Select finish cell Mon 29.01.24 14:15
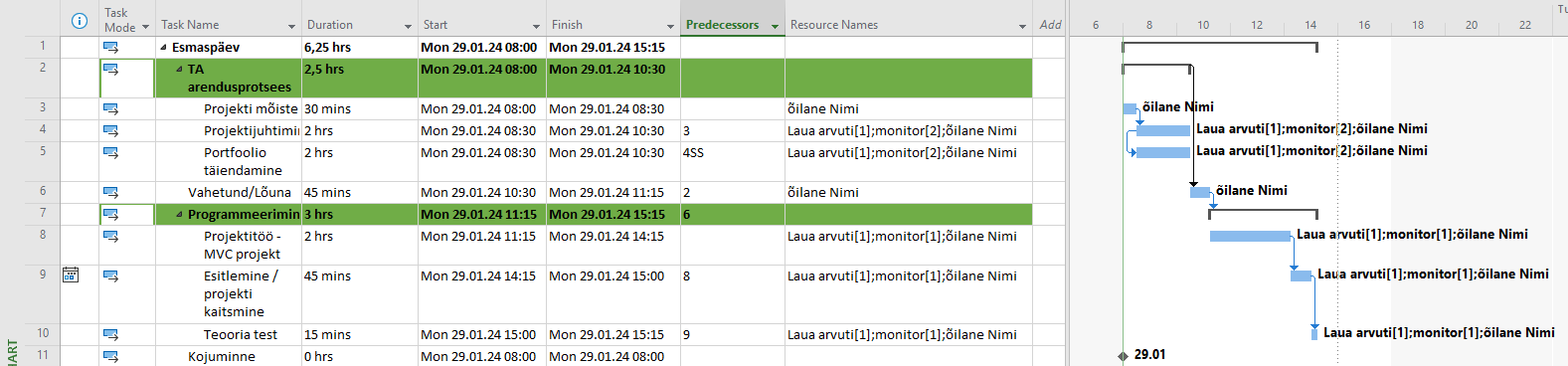The height and width of the screenshot is (366, 1568). click(x=613, y=245)
